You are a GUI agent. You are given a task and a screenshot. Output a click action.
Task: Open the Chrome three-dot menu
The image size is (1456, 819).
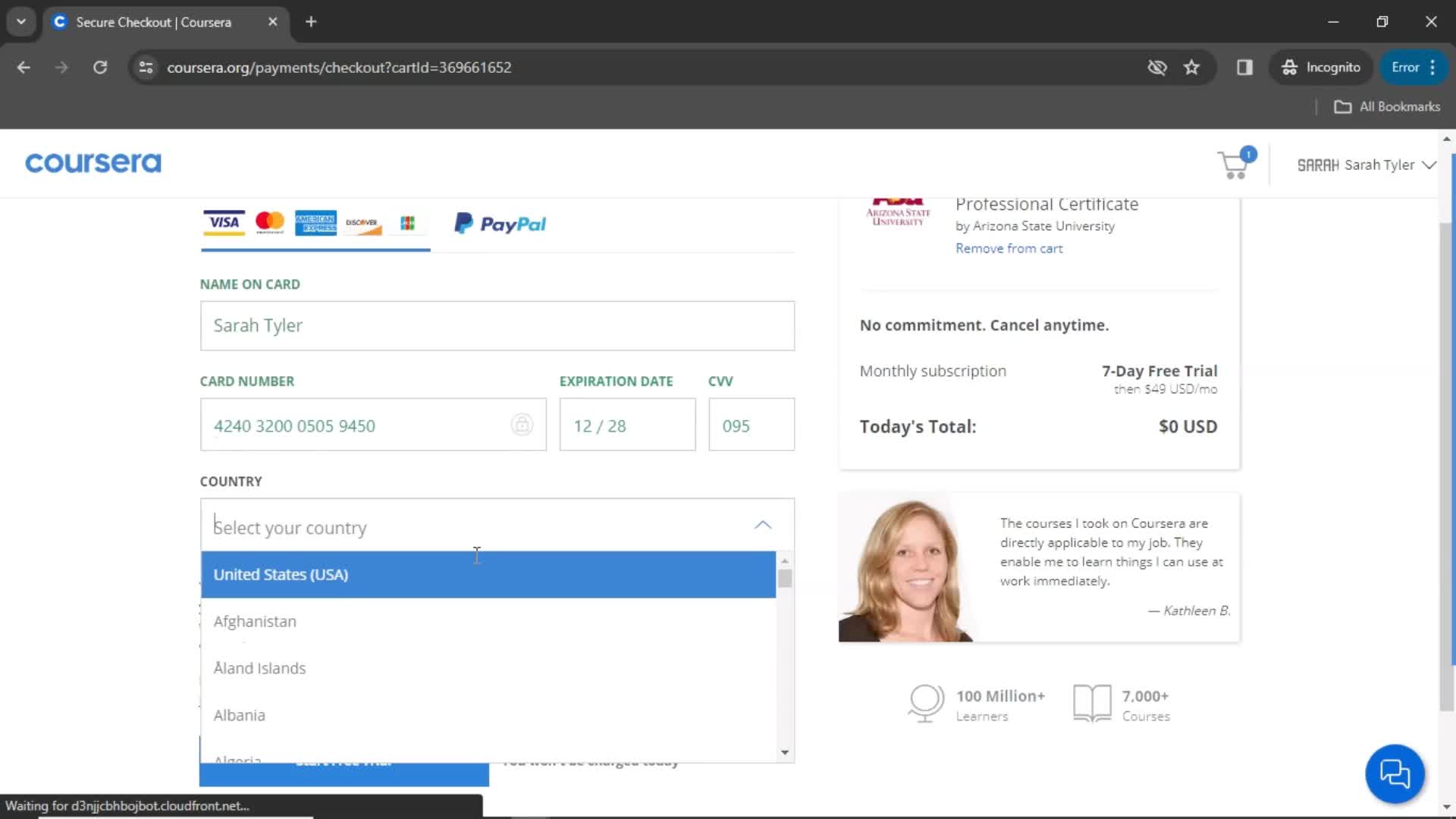click(1432, 67)
